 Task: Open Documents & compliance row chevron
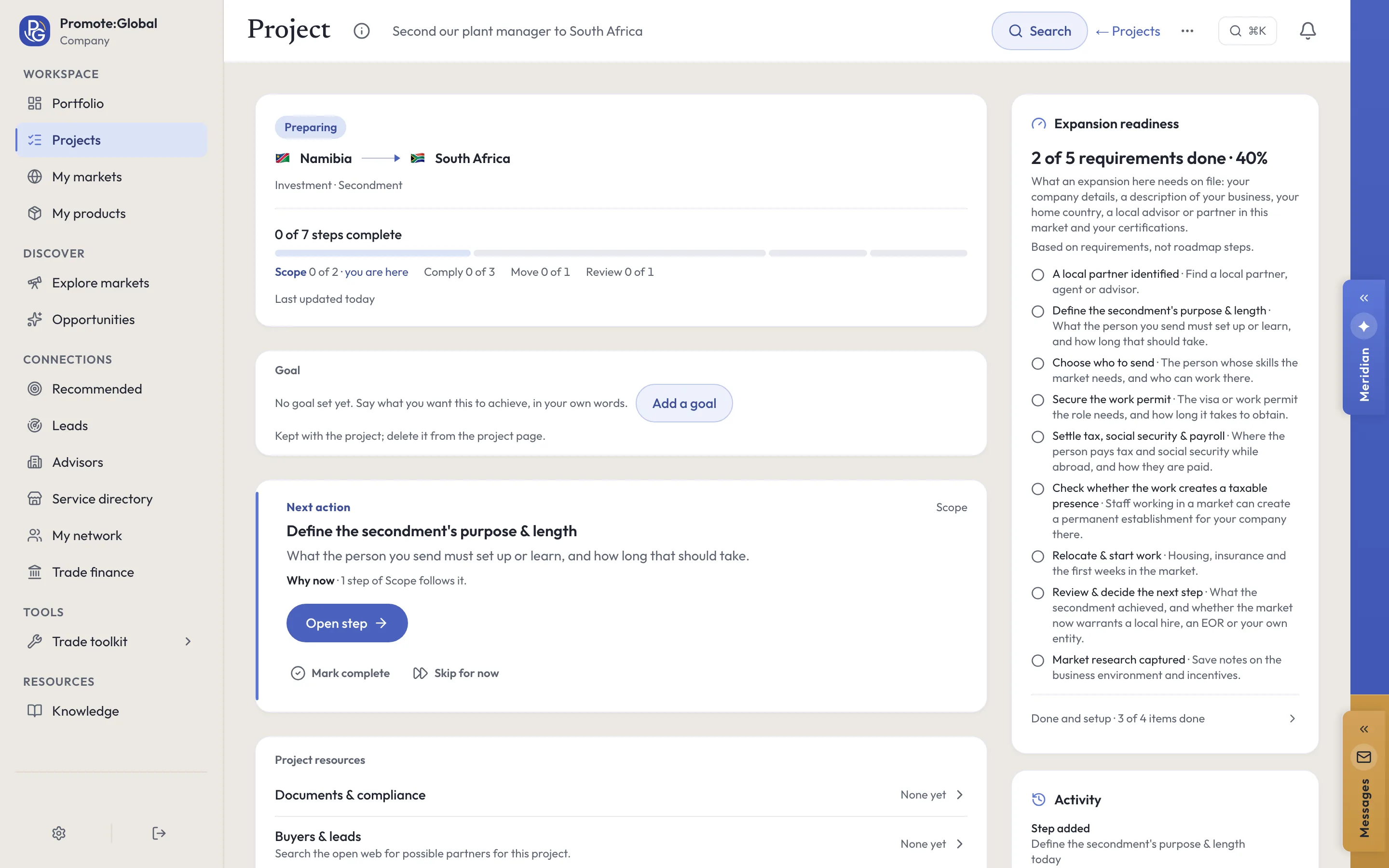[960, 795]
